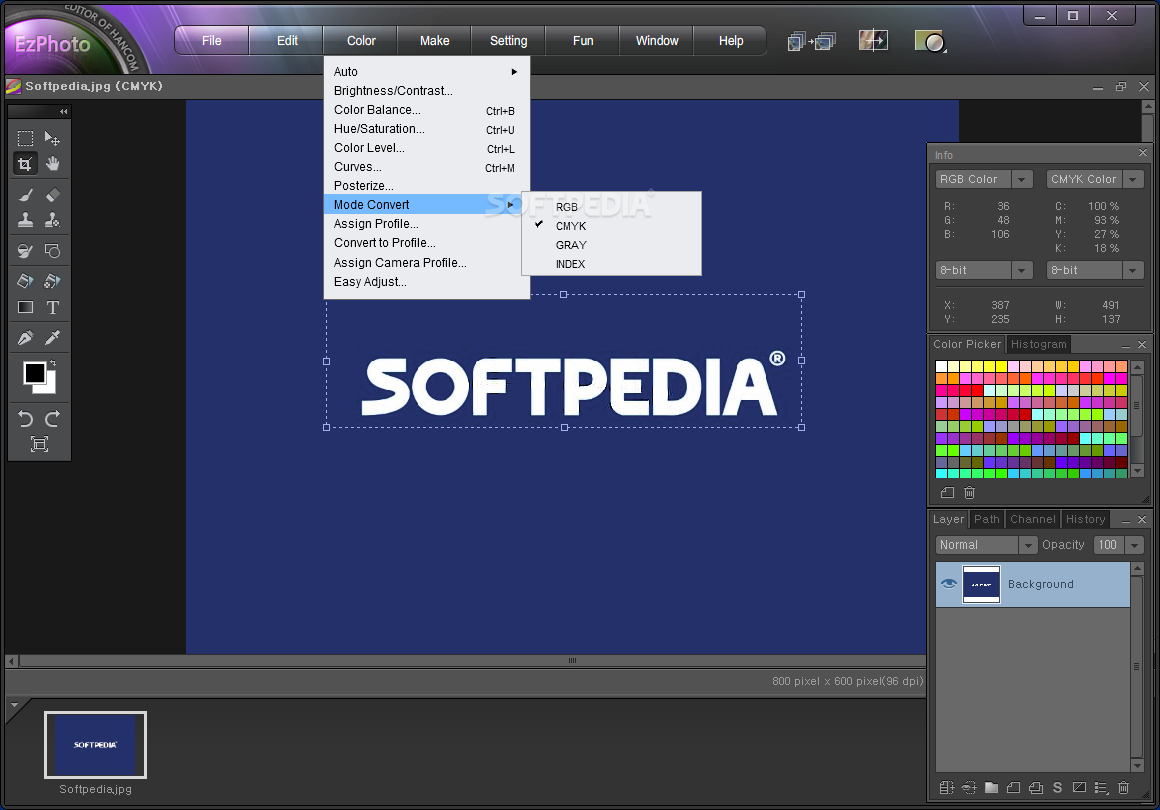
Task: Click Brightness/Contrast... menu entry
Action: (x=427, y=91)
